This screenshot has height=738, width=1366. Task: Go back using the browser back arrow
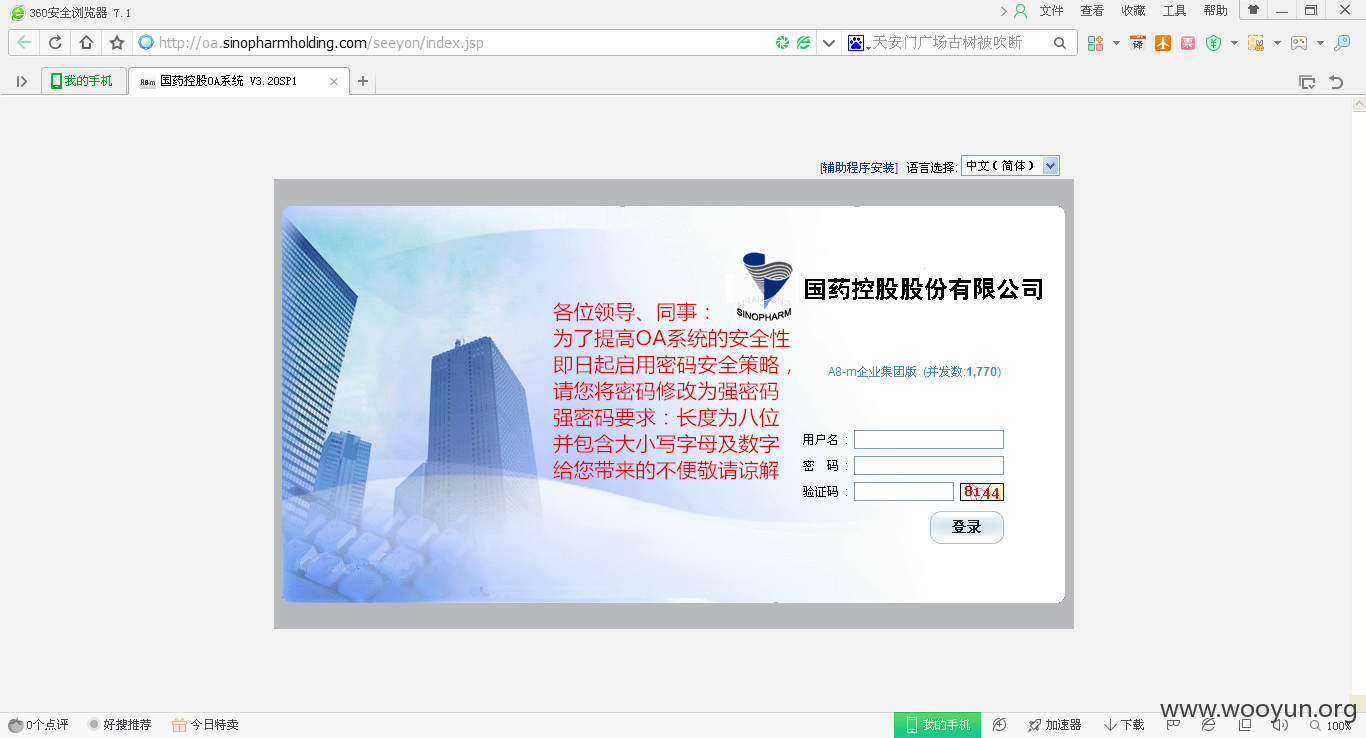(25, 43)
